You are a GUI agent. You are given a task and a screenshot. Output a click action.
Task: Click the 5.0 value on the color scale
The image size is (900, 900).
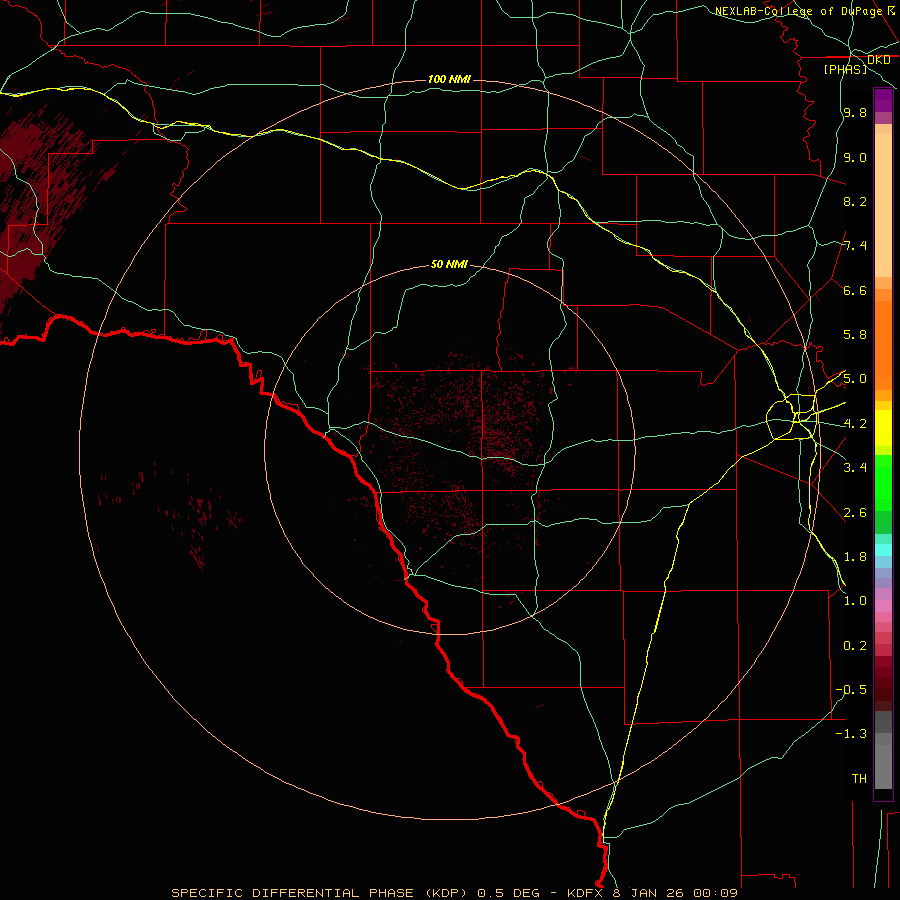[x=855, y=379]
